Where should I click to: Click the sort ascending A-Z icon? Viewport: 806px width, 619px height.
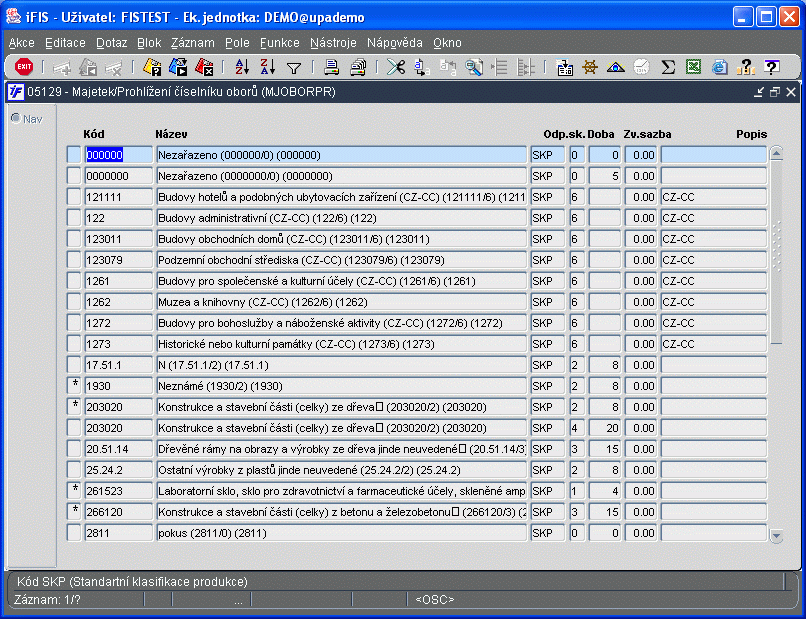pos(241,68)
